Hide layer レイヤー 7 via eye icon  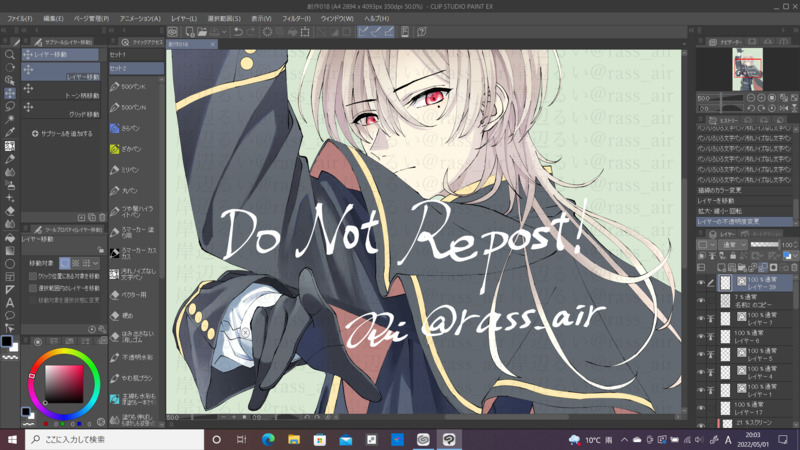[x=701, y=318]
